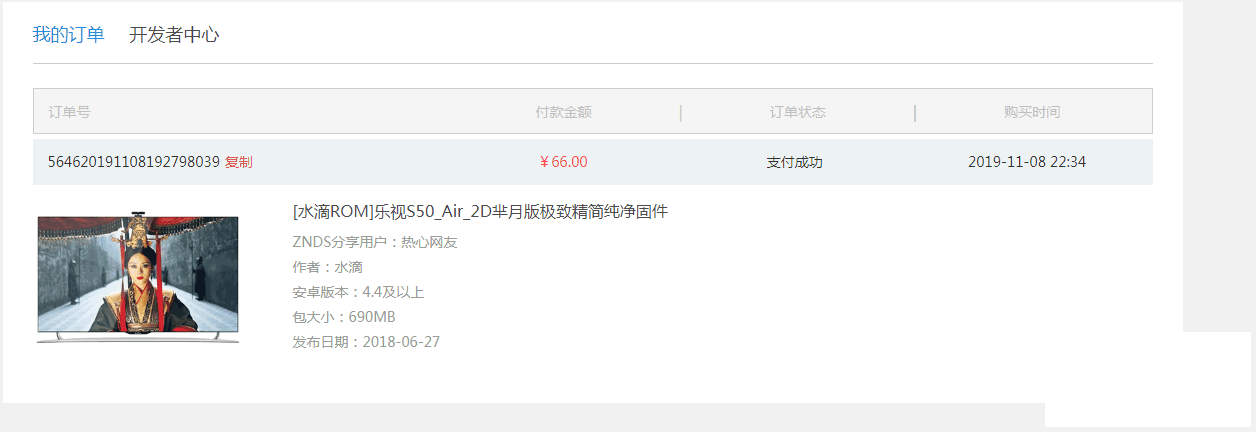The height and width of the screenshot is (432, 1256).
Task: Click the TV product thumbnail image
Action: [138, 277]
